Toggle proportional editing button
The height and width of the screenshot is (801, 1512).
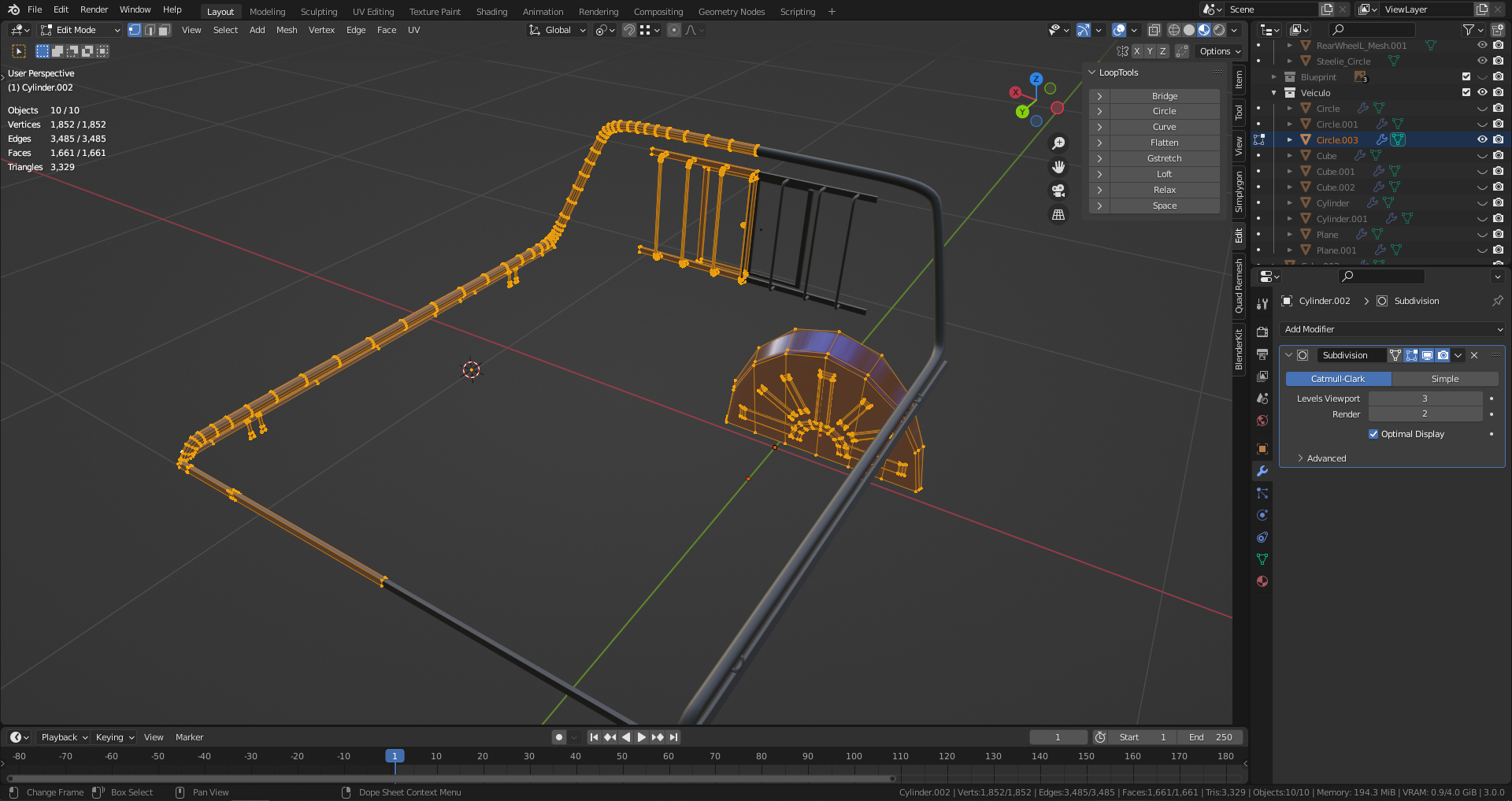[x=673, y=30]
